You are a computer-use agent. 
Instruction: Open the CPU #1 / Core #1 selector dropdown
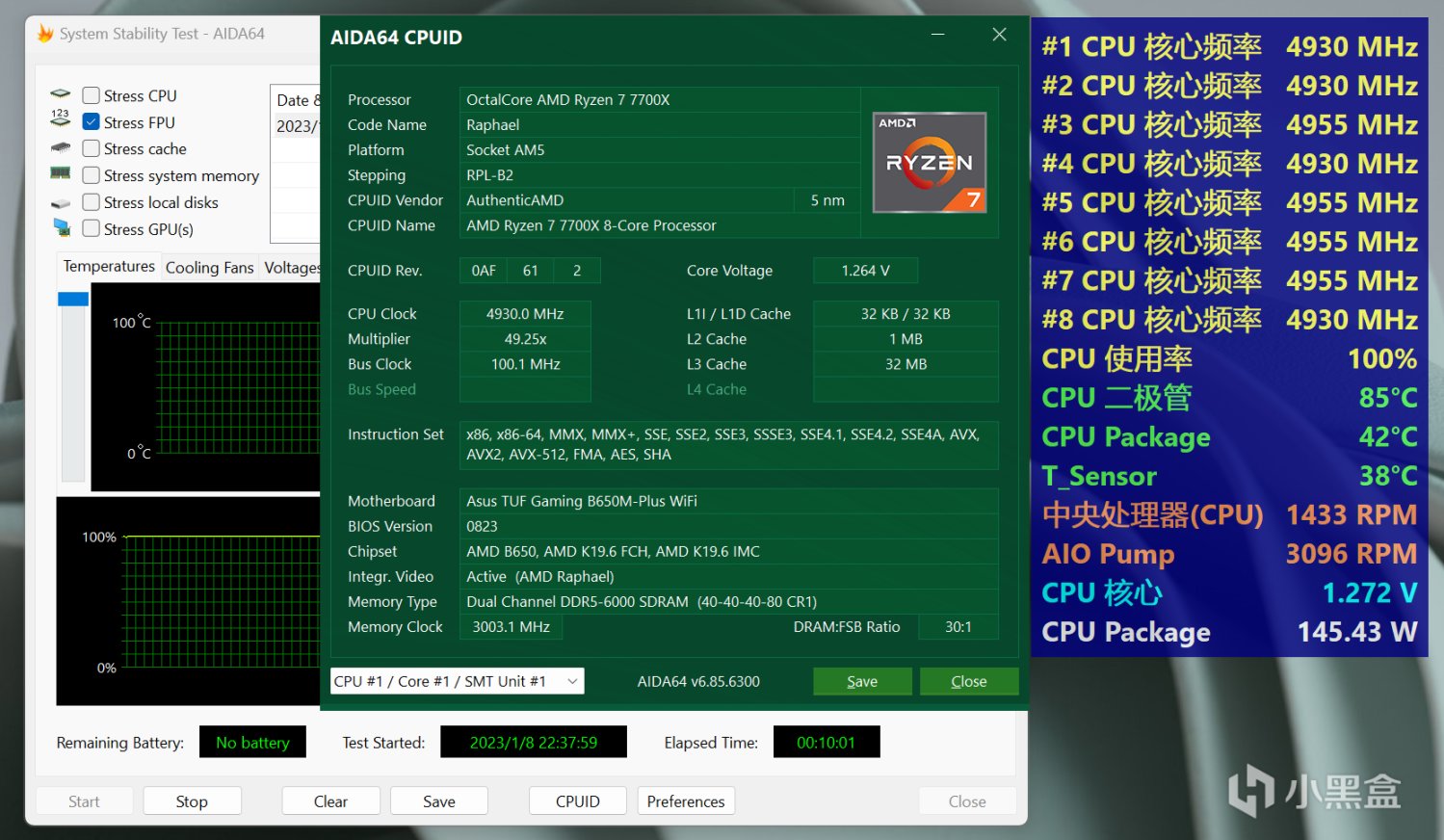[457, 681]
